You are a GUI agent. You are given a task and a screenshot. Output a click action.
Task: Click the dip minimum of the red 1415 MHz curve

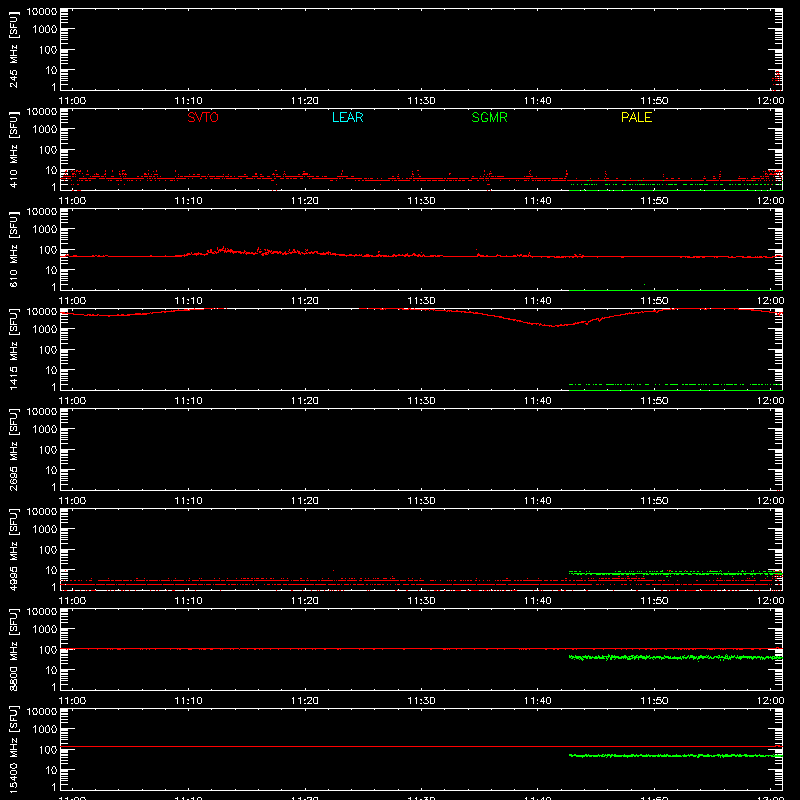(x=555, y=326)
